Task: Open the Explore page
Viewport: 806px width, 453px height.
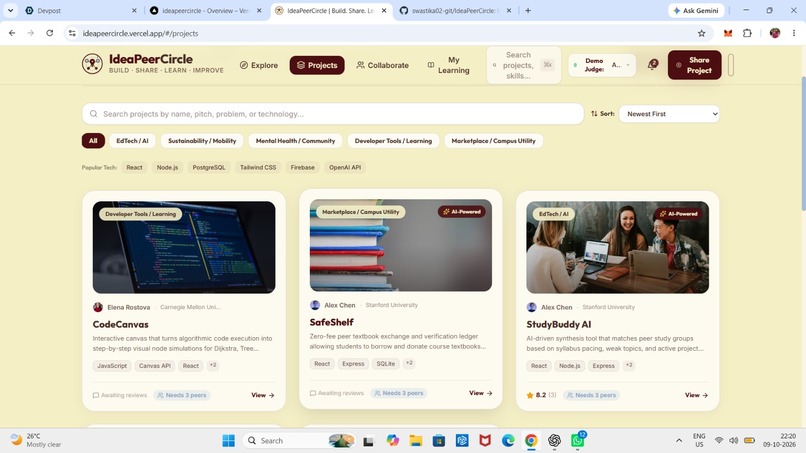Action: [x=259, y=65]
